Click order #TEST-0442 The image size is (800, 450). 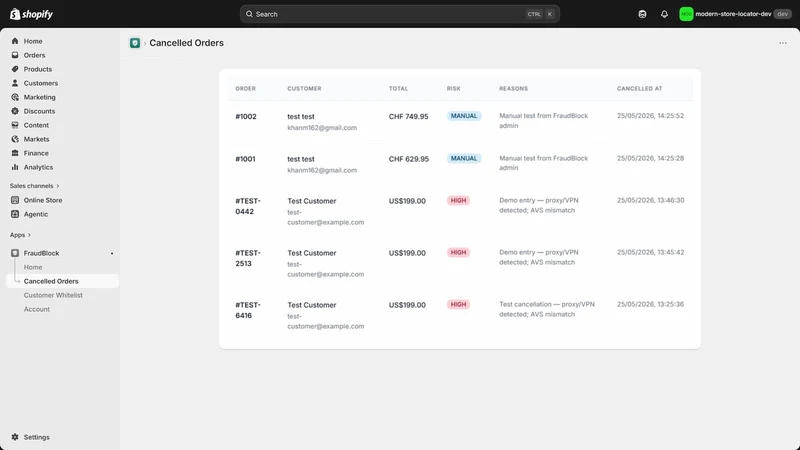pos(248,206)
